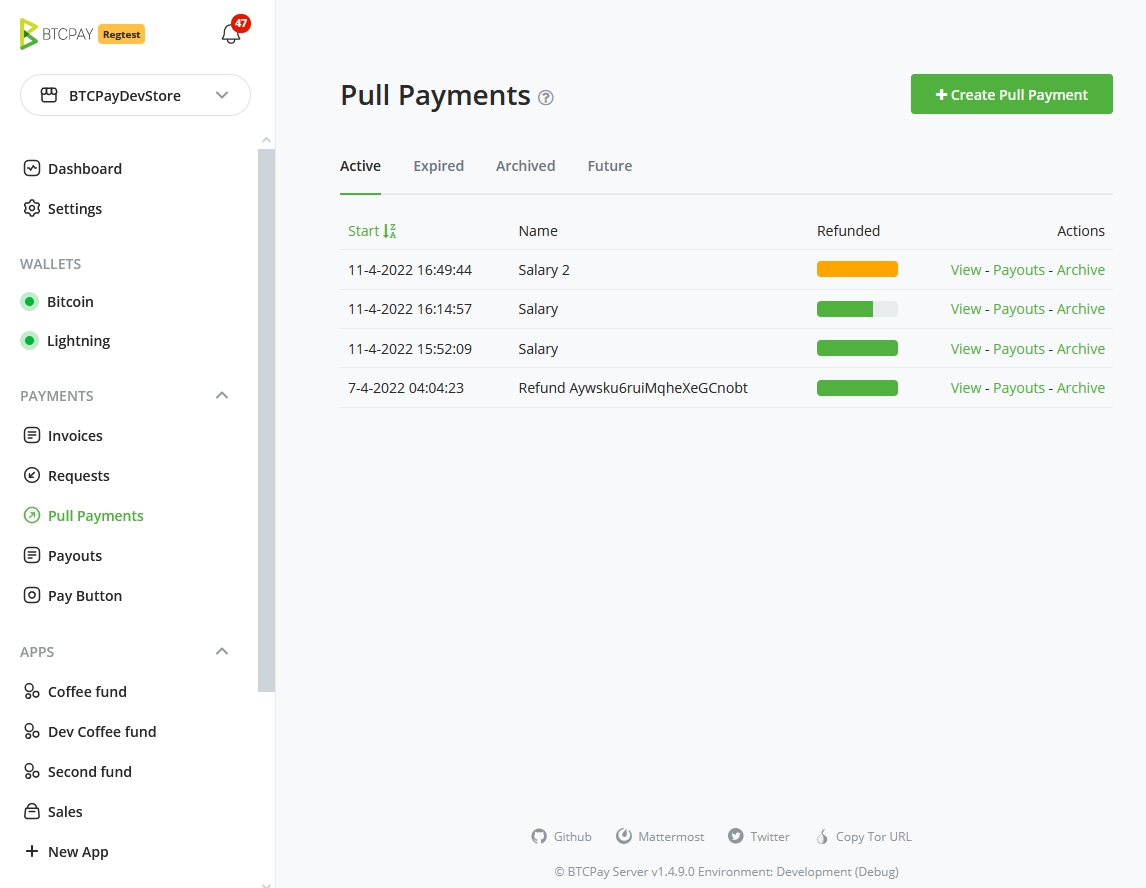Click the Twitter footer icon
This screenshot has width=1146, height=888.
tap(734, 836)
